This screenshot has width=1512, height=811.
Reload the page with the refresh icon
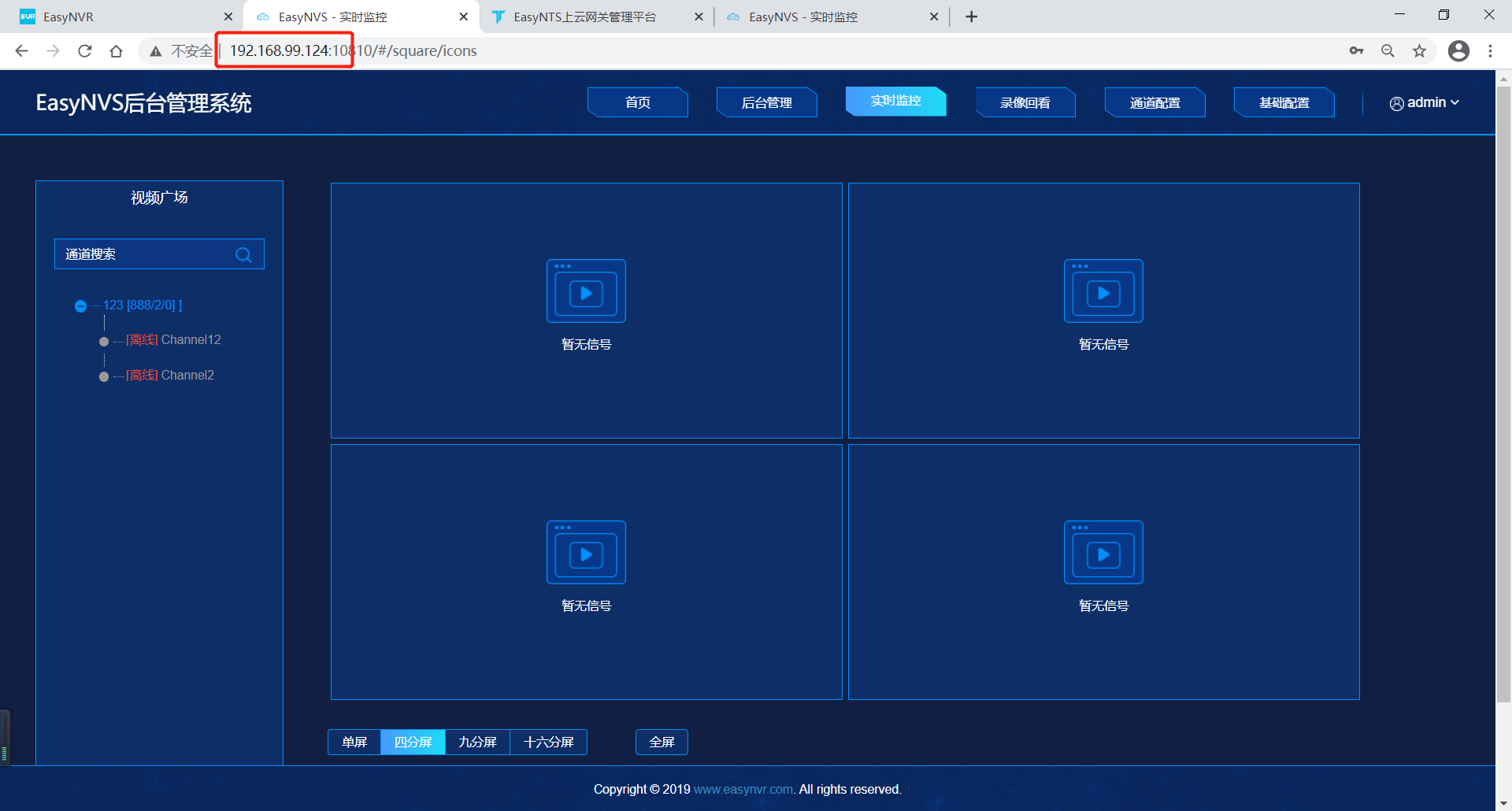pos(85,50)
